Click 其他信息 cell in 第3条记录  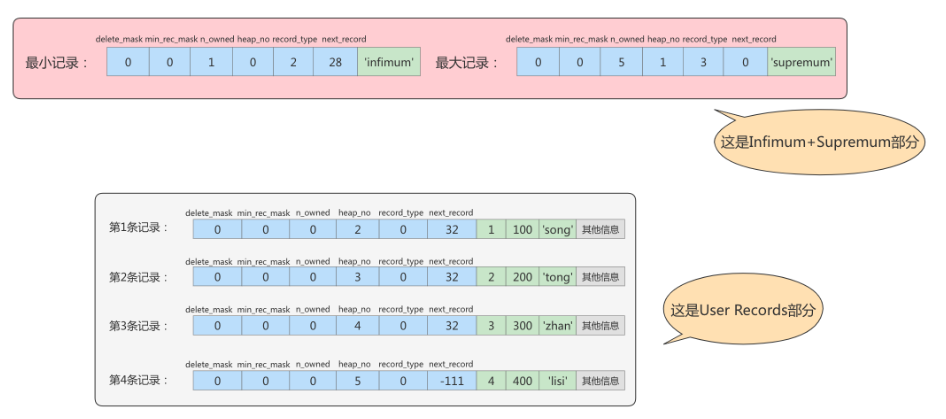(600, 325)
